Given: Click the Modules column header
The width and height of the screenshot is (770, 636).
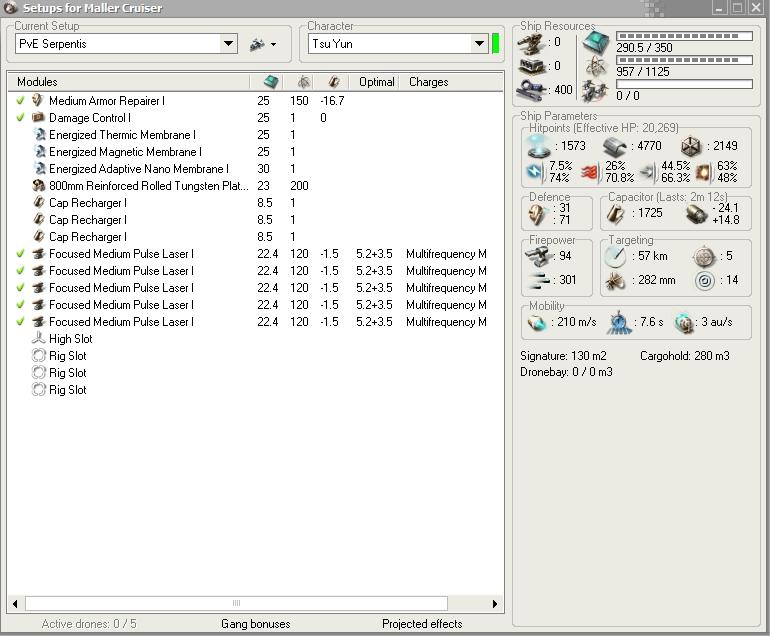Looking at the screenshot, I should tap(37, 82).
